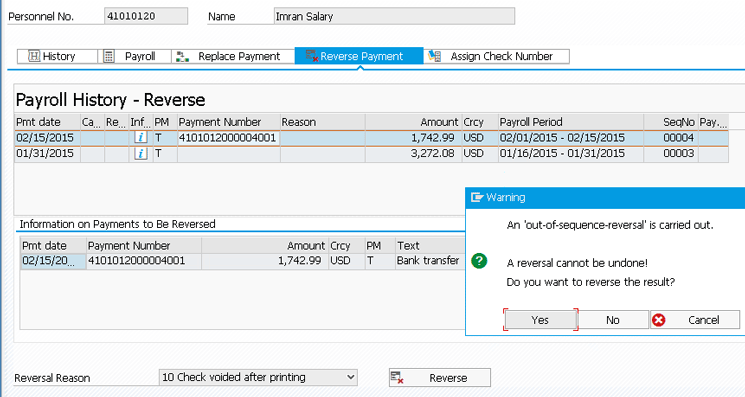
Task: Click the Replace Payment icon
Action: (x=182, y=57)
